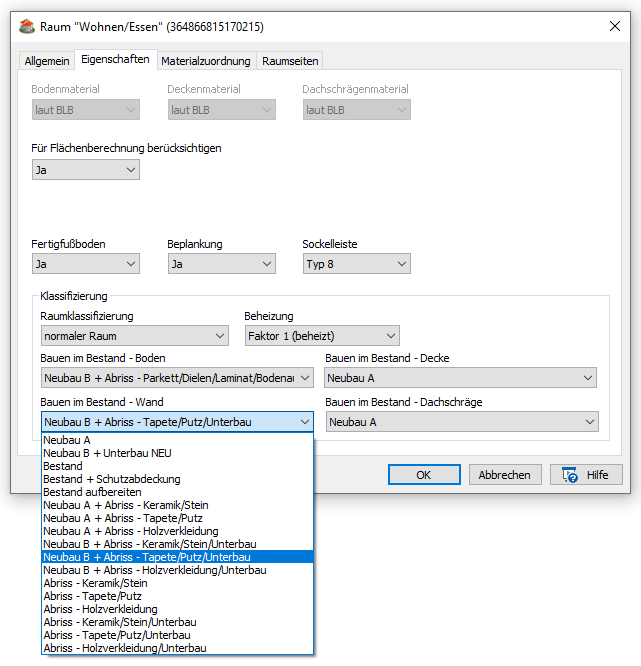The image size is (641, 666).
Task: Switch to the Raumseiten tab
Action: [290, 61]
